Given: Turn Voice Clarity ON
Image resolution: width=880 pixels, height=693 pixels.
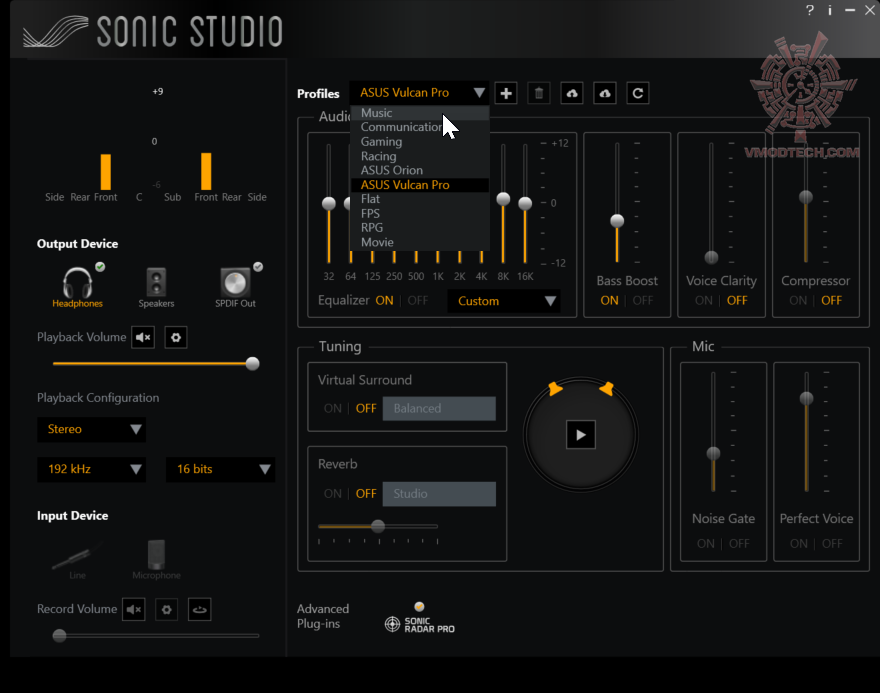Looking at the screenshot, I should pyautogui.click(x=704, y=301).
